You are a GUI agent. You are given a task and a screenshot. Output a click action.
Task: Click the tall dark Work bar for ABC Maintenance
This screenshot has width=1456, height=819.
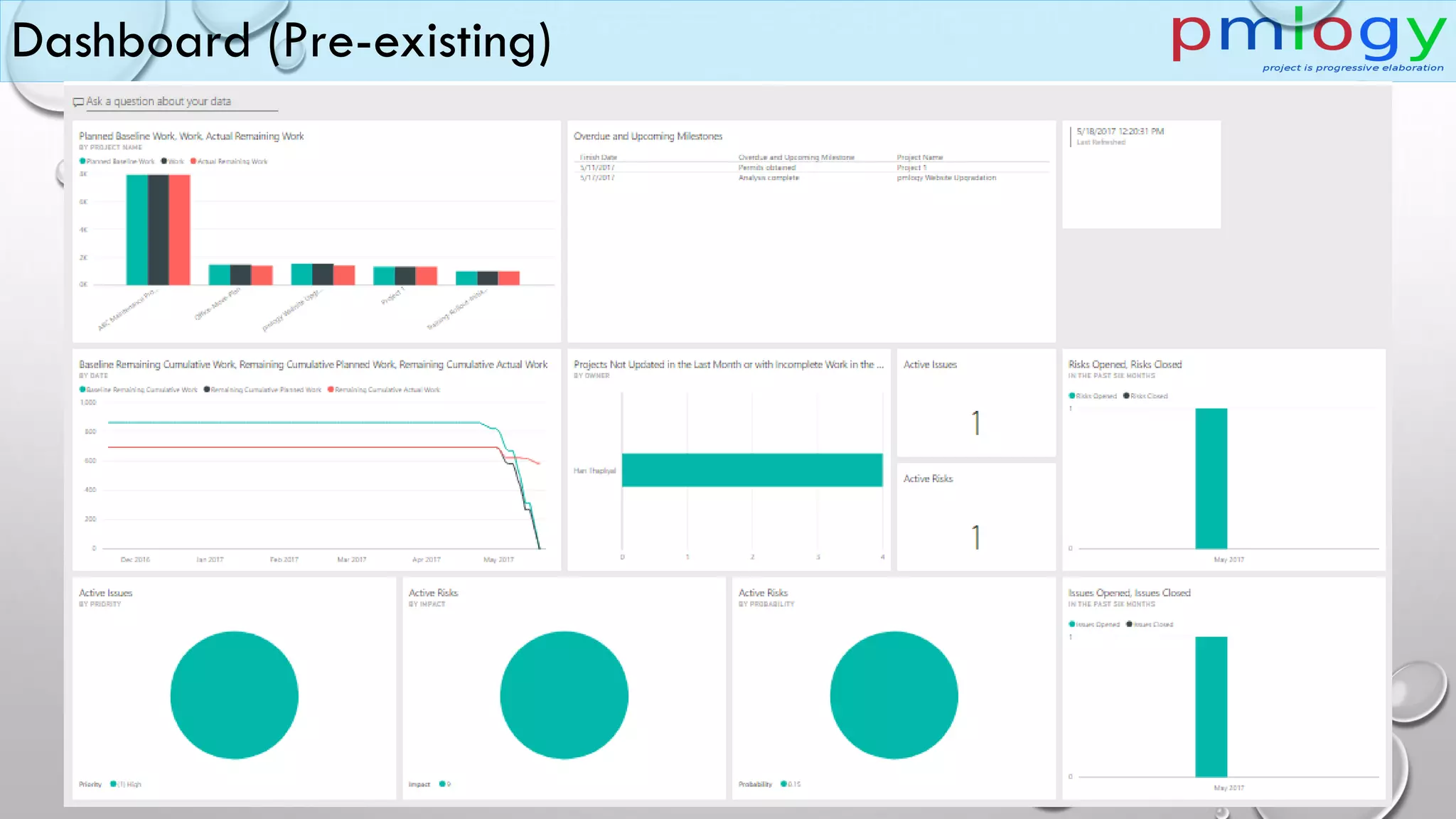click(158, 230)
